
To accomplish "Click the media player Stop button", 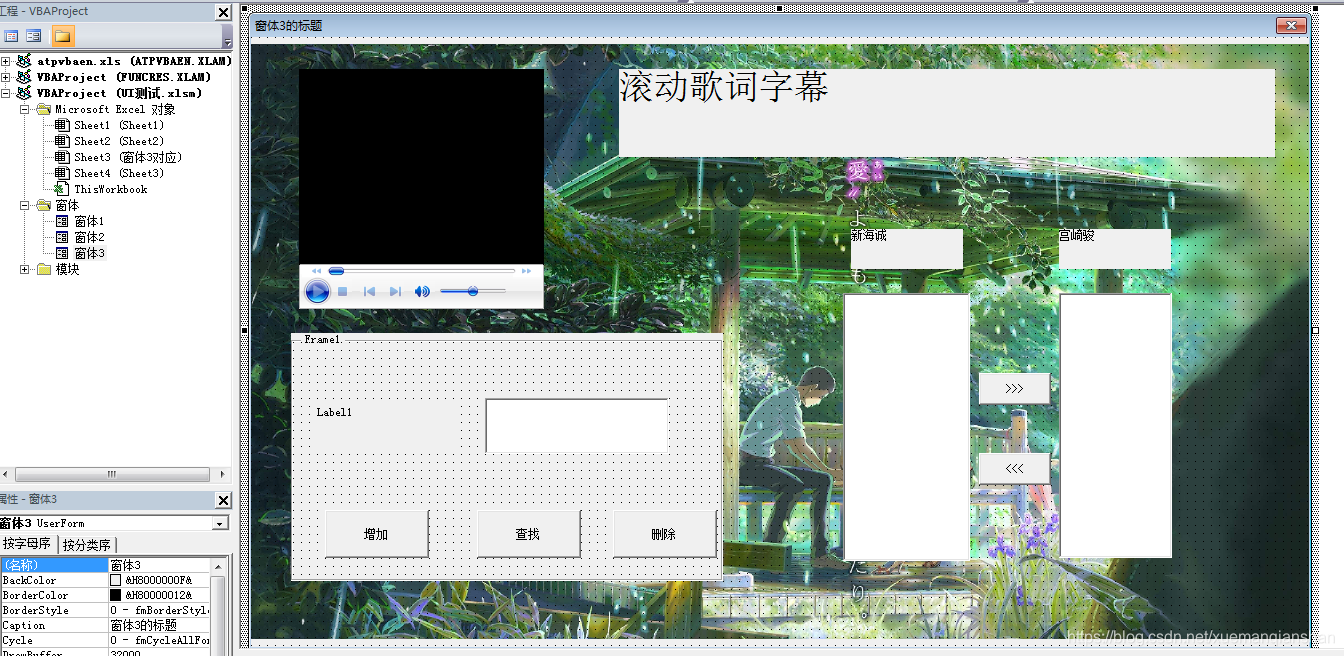I will tap(342, 292).
